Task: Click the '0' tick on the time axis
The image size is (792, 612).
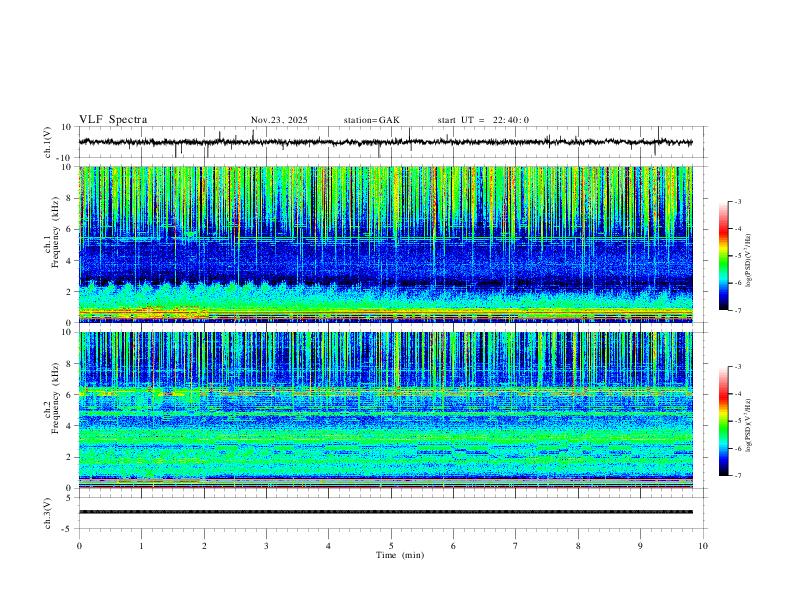Action: [x=79, y=546]
